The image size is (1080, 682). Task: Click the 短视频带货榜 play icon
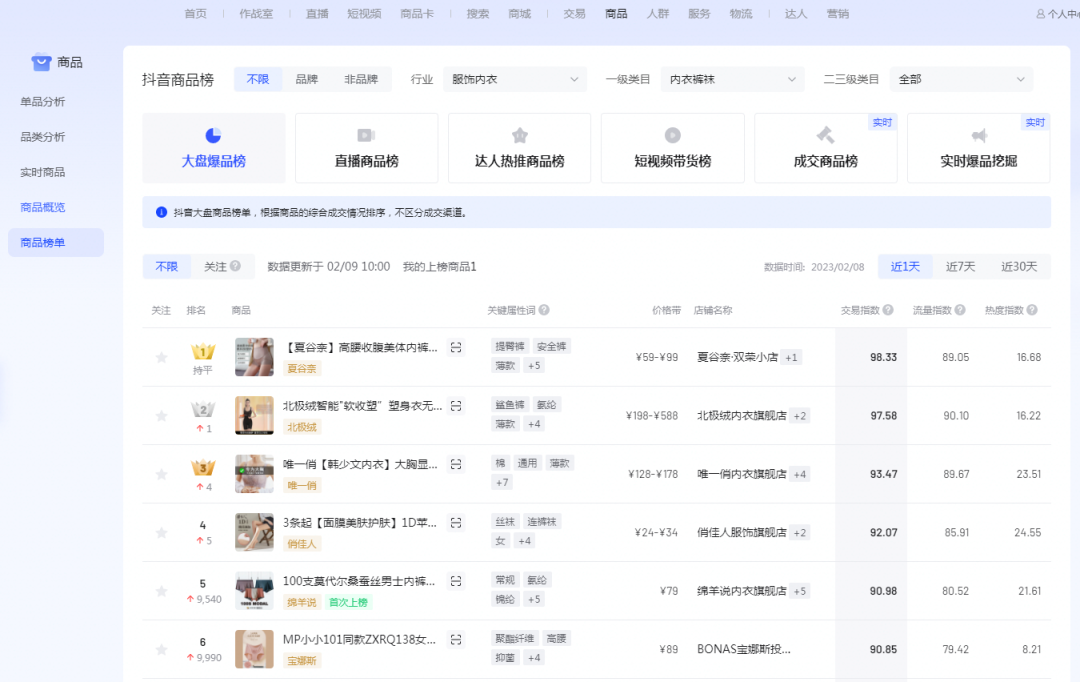672,134
